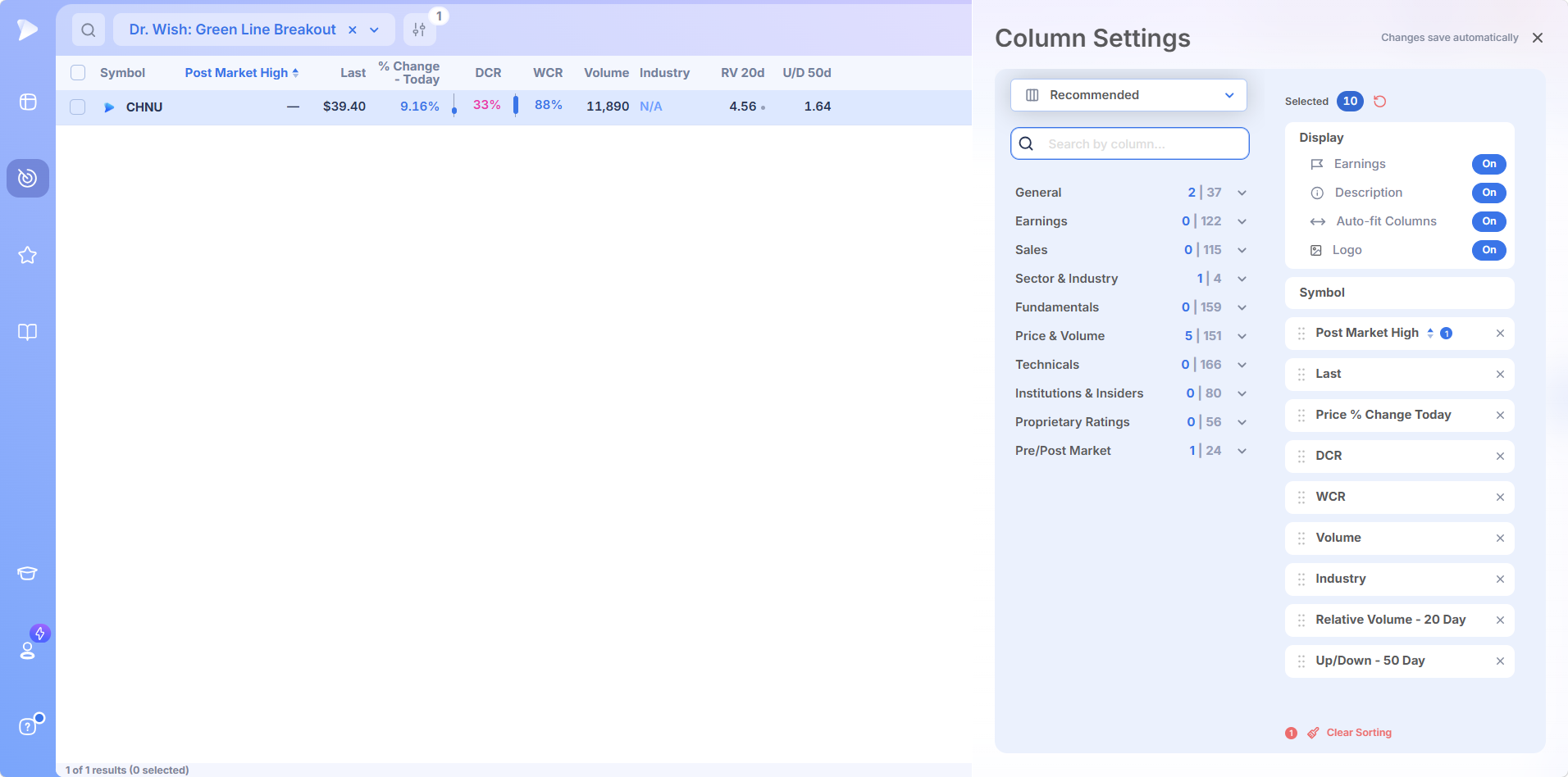Screen dimensions: 1568x777
Task: Grab the Post Market High drag handle
Action: click(x=1301, y=334)
